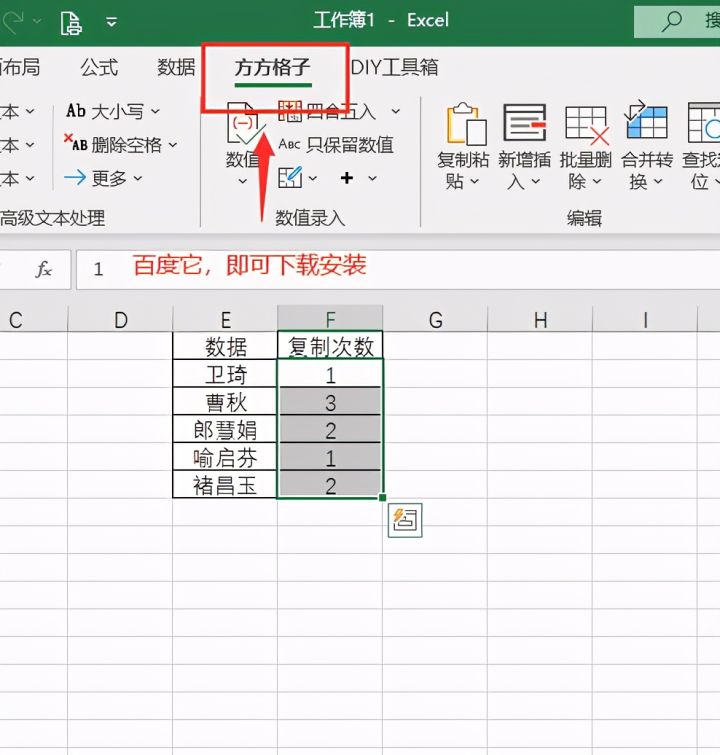Open the DIY工具箱 tab
Viewport: 720px width, 755px height.
click(394, 67)
